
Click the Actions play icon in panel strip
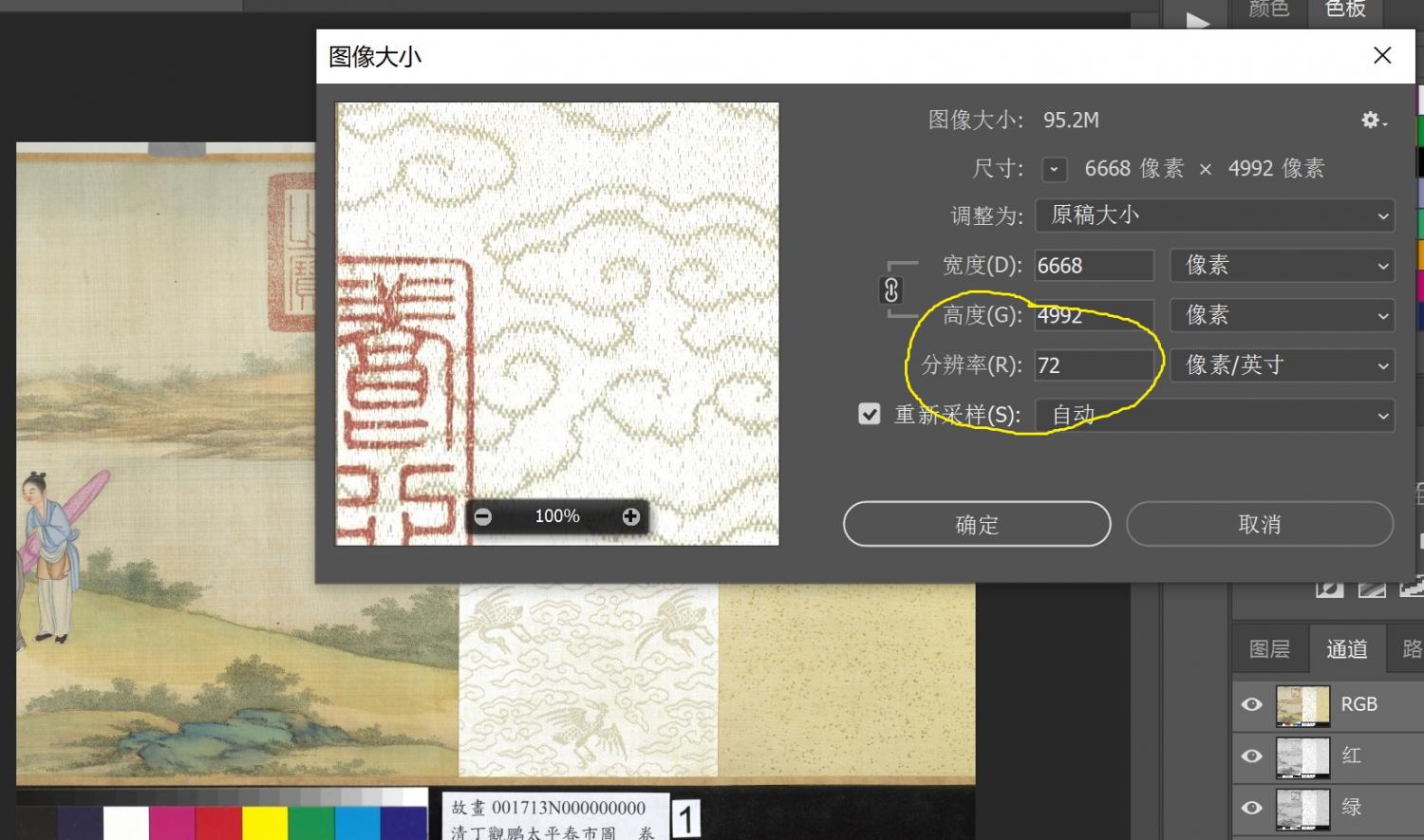pyautogui.click(x=1198, y=21)
